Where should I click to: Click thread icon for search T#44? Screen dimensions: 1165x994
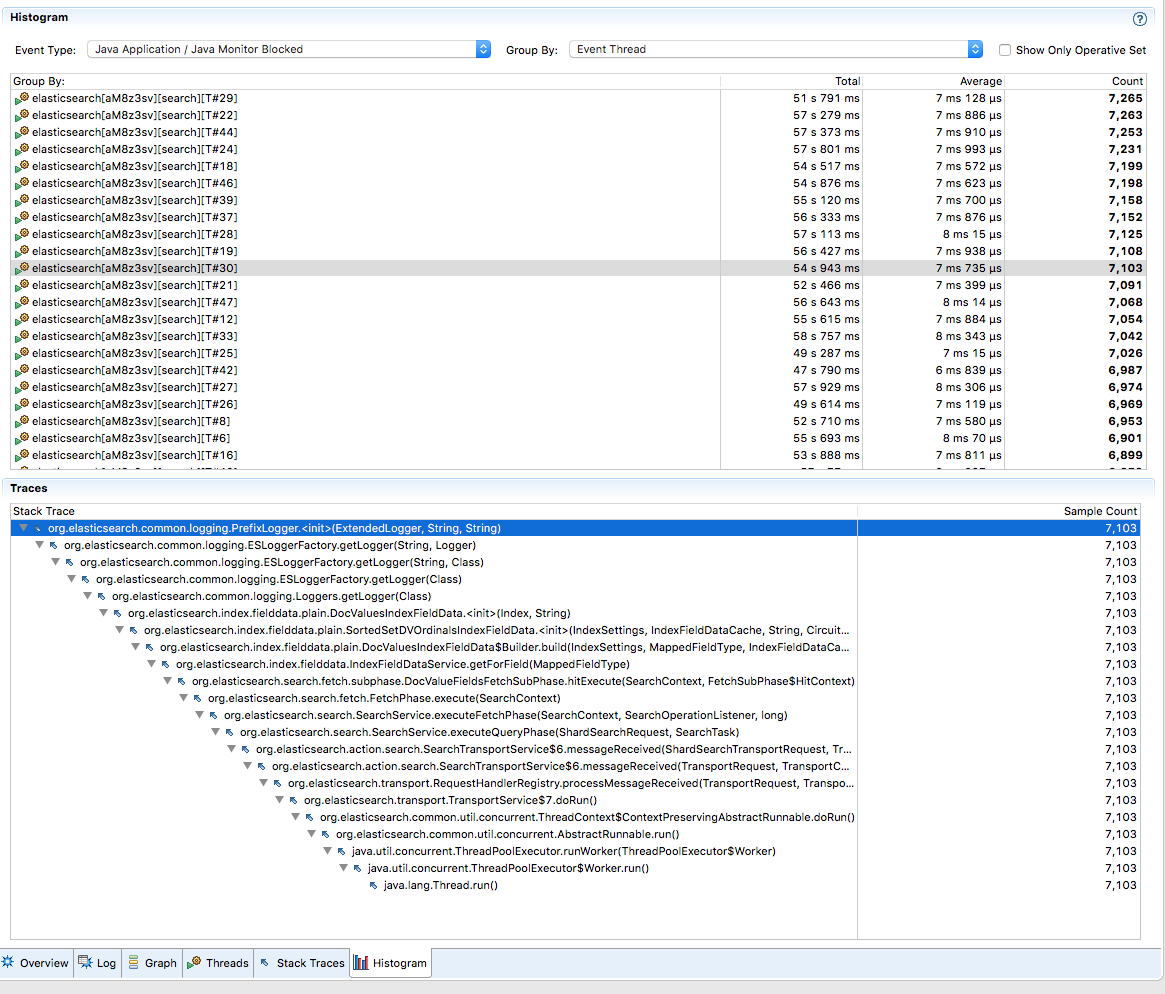pyautogui.click(x=22, y=132)
